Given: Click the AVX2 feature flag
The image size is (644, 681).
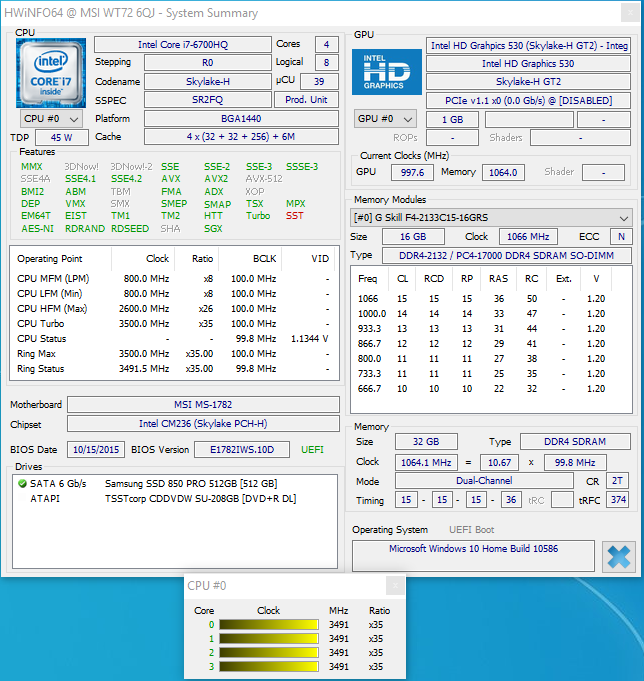Looking at the screenshot, I should tap(216, 179).
